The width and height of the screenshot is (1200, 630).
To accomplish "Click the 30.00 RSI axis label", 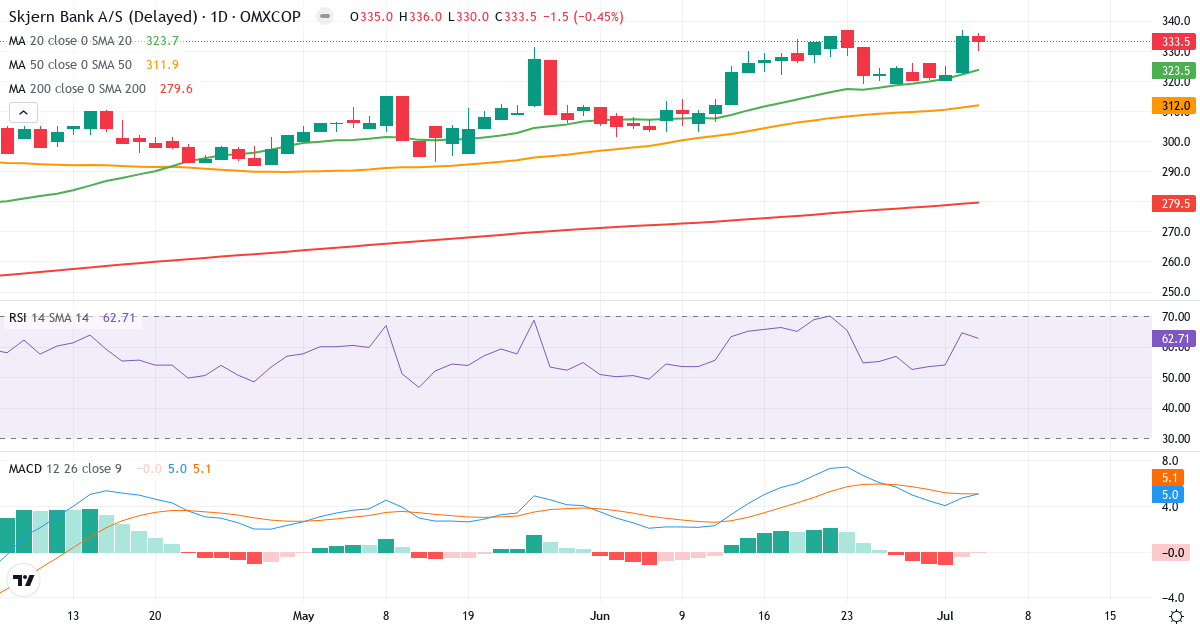I will pyautogui.click(x=1175, y=439).
